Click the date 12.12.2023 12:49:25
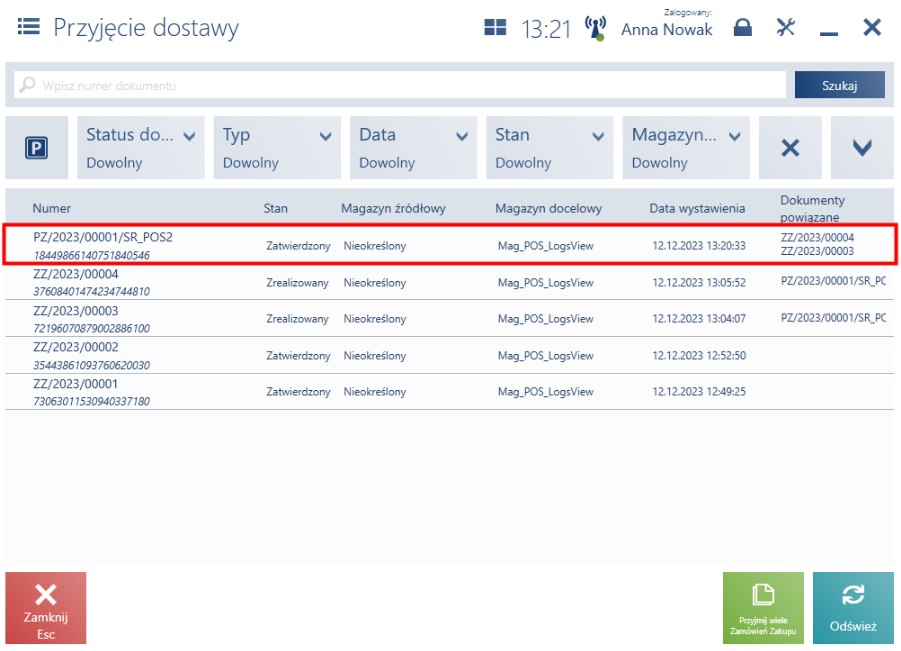The image size is (901, 651). (699, 392)
